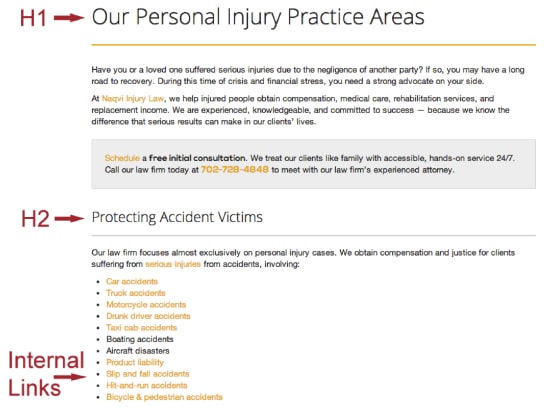This screenshot has width=550, height=407.
Task: Click the Internal Links annotation arrow
Action: (70, 377)
